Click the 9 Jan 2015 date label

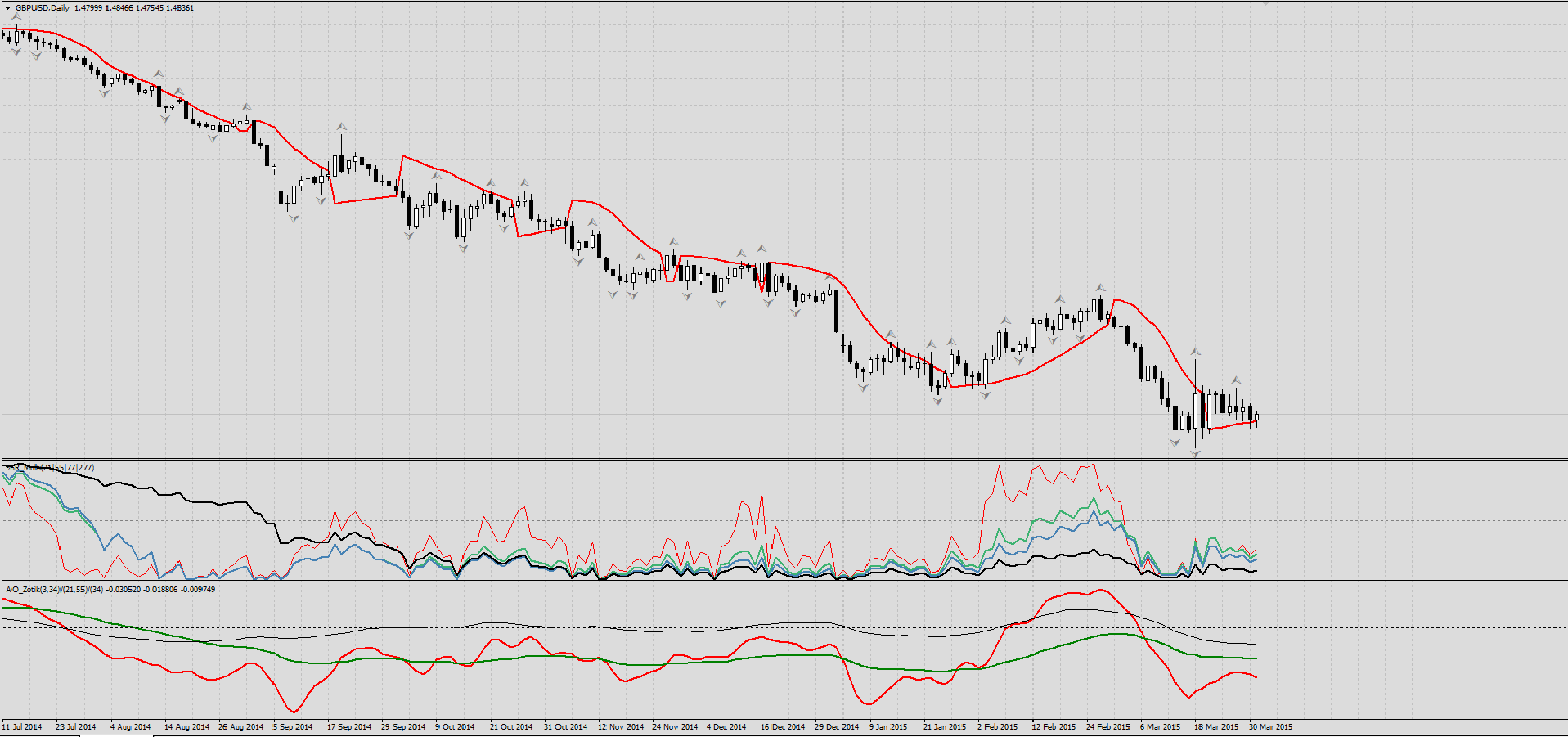pos(888,726)
